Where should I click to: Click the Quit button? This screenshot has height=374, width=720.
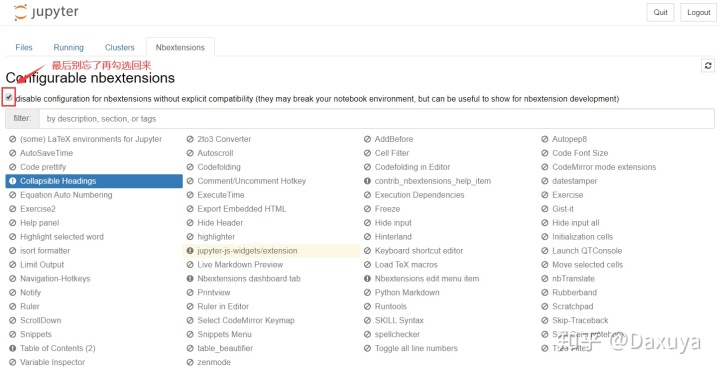pyautogui.click(x=660, y=12)
